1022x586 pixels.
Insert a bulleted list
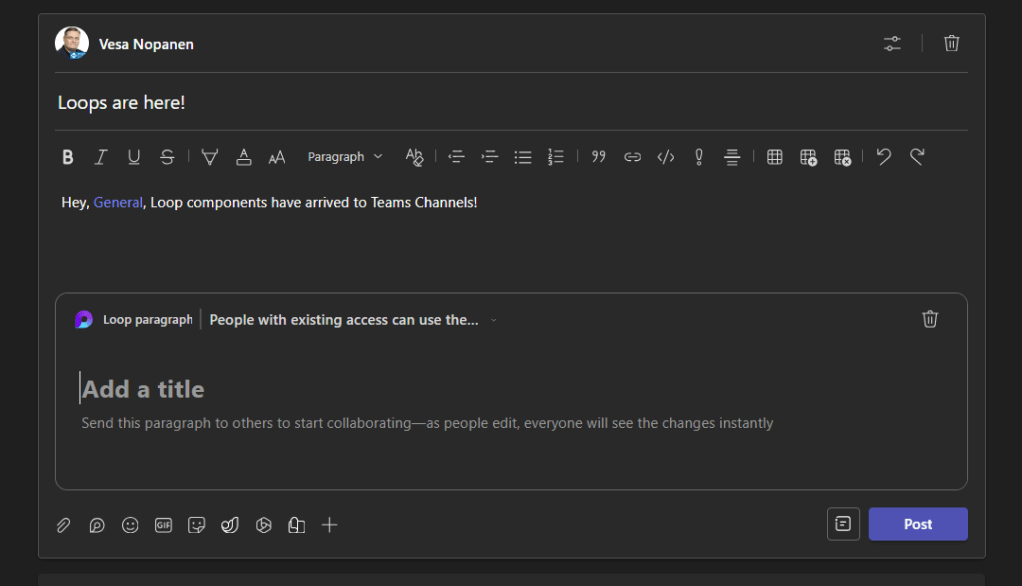(x=522, y=157)
